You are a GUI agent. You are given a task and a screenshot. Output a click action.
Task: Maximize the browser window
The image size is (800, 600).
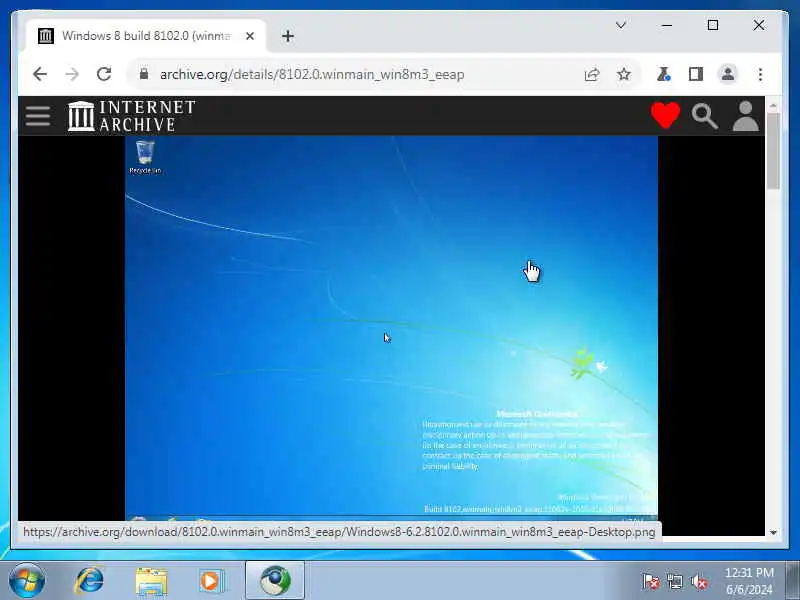point(713,25)
